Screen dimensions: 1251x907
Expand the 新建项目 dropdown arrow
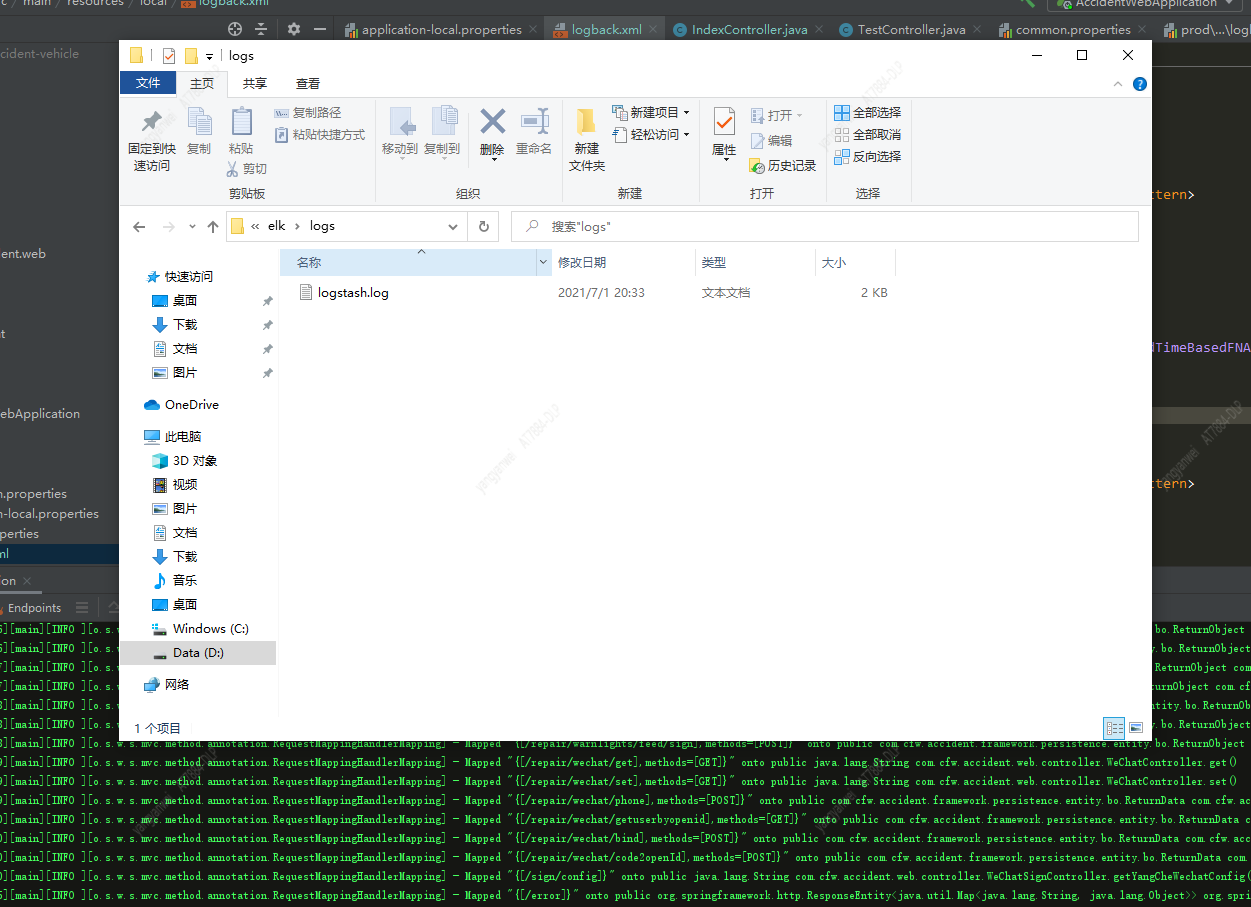[x=686, y=112]
